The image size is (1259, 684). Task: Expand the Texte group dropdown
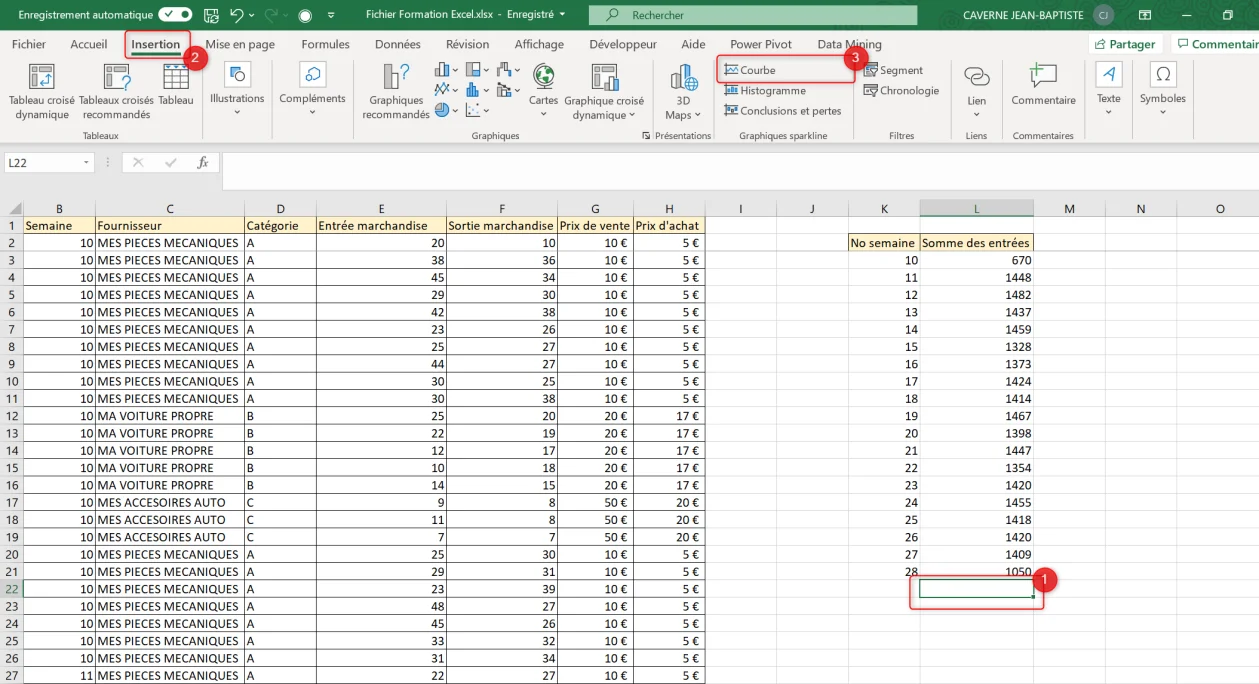(x=1109, y=90)
